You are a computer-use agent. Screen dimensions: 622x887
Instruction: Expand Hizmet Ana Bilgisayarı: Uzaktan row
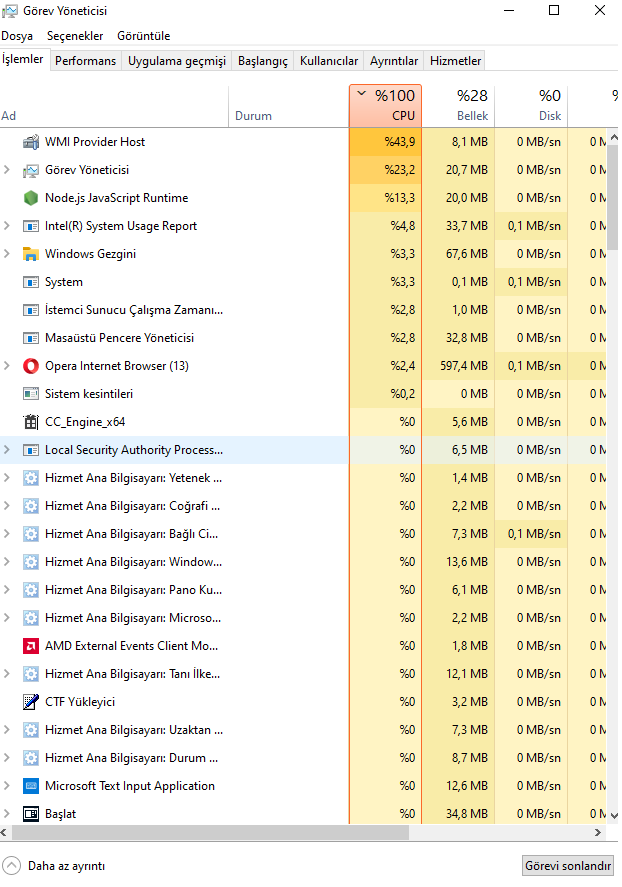pos(7,730)
